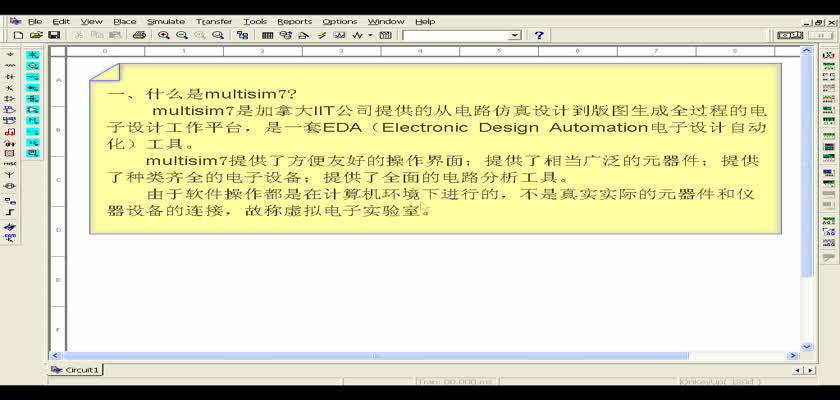Toggle the project hierarchy view icon

[243, 35]
